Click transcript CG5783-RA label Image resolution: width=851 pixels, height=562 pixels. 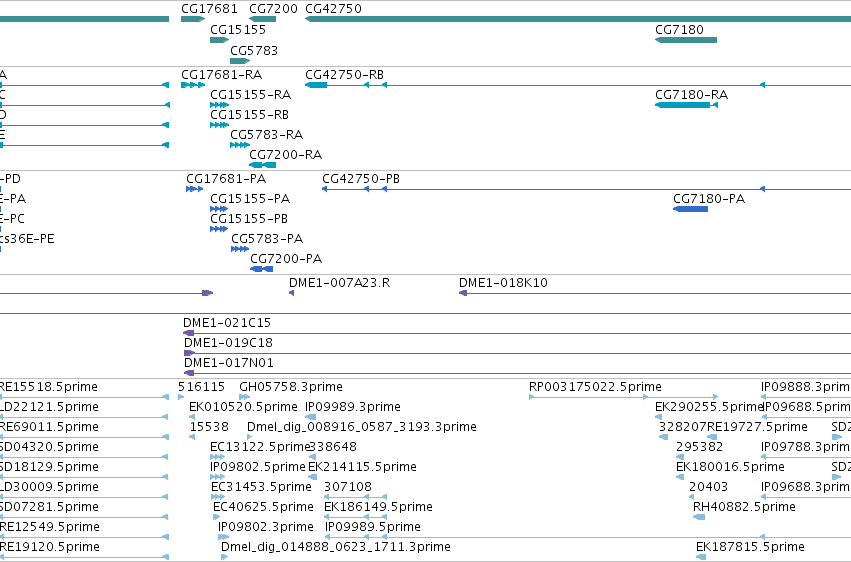266,135
